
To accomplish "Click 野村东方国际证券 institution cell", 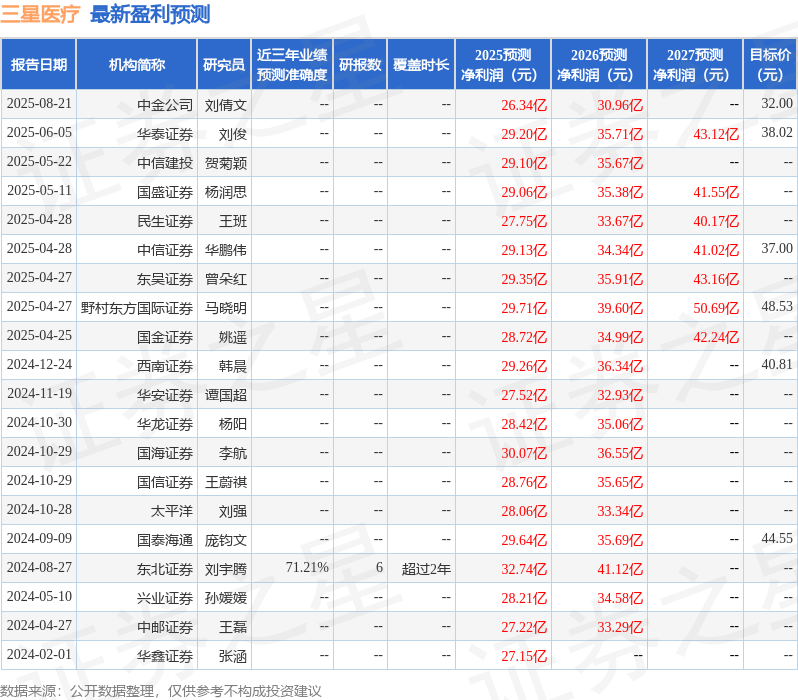I will (x=137, y=309).
